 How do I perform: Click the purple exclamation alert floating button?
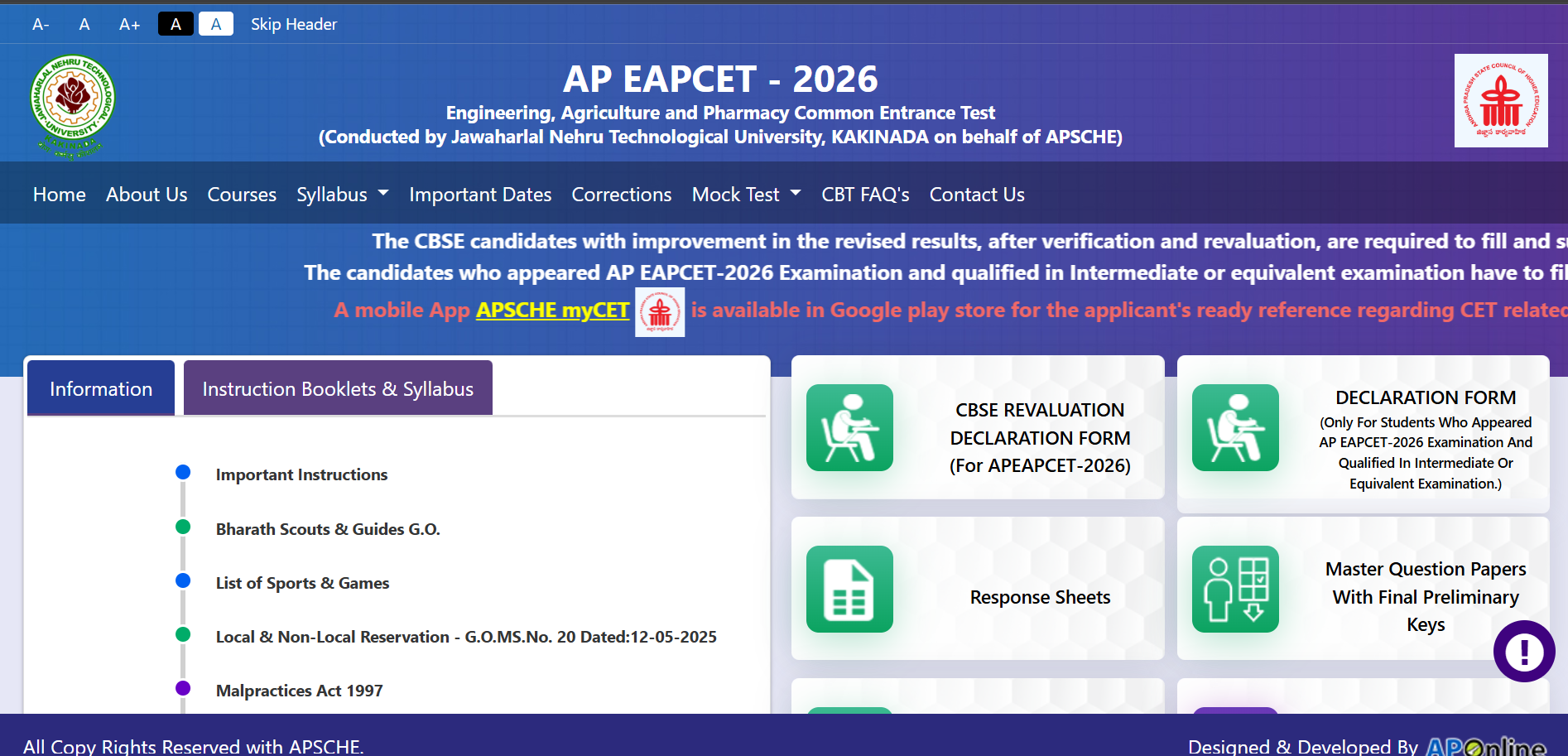pyautogui.click(x=1524, y=651)
